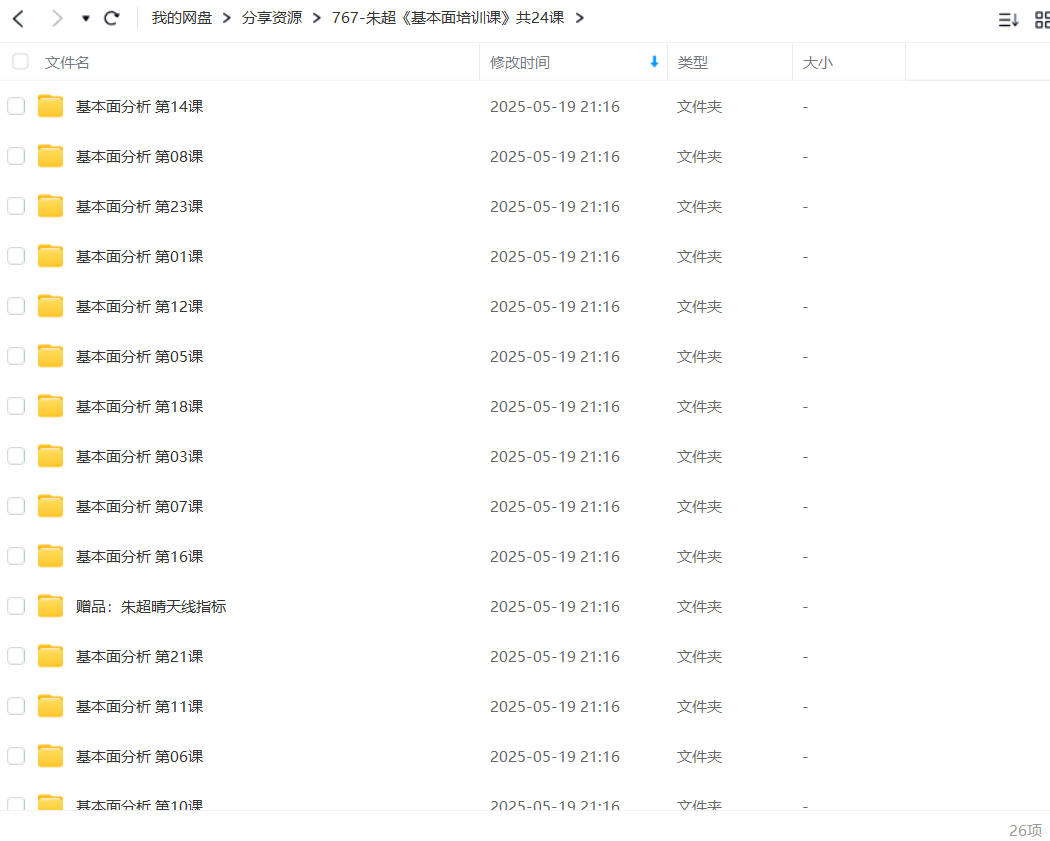Open the navigation history dropdown triangle
The image size is (1050, 841).
pos(86,19)
